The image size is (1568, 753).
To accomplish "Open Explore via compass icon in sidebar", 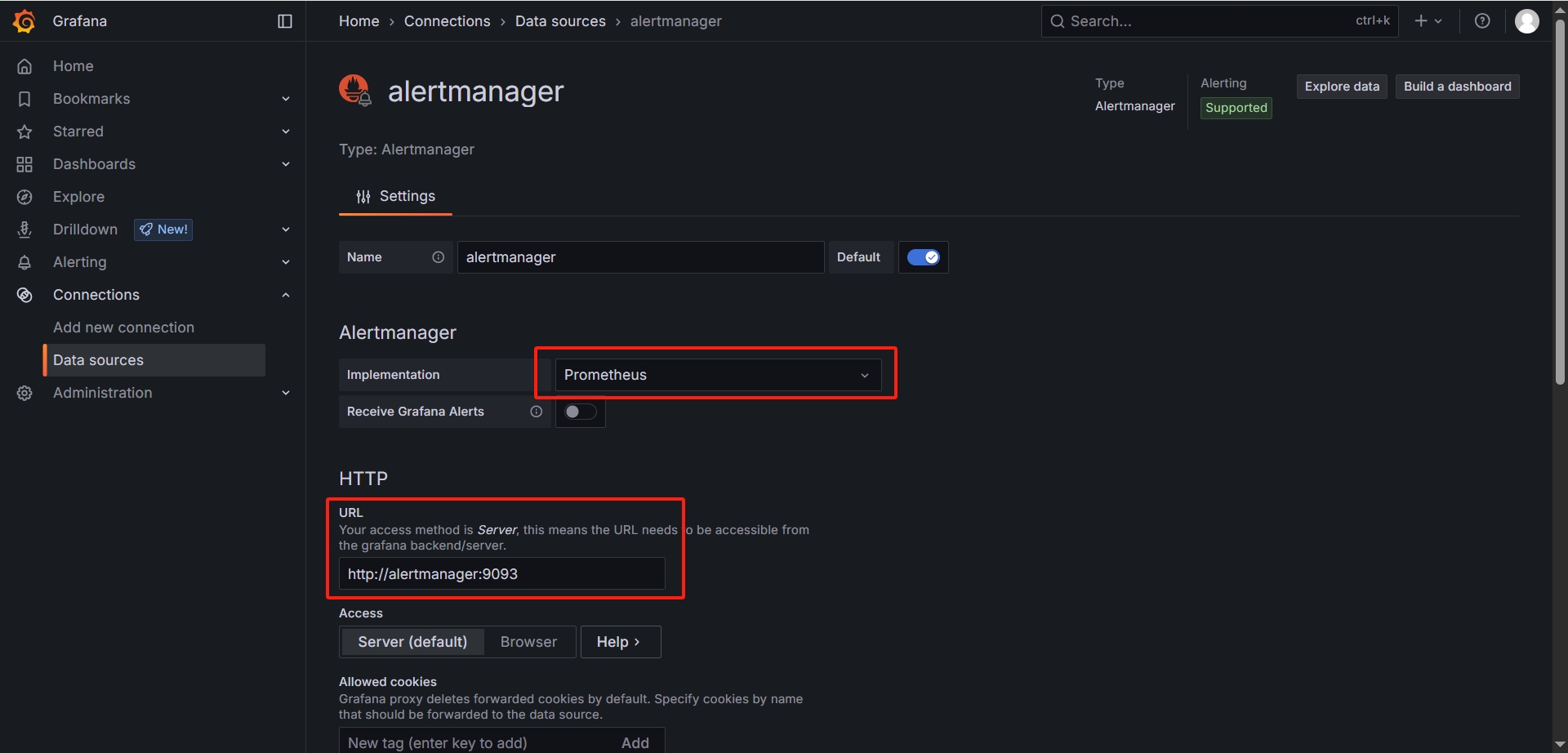I will (x=24, y=197).
